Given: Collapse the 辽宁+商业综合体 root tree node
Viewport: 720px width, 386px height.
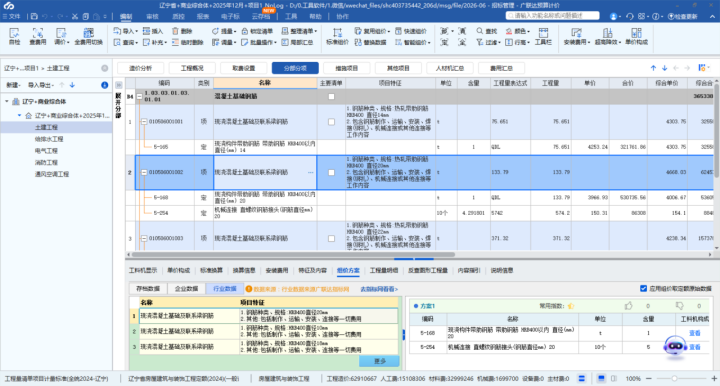Looking at the screenshot, I should coord(7,101).
